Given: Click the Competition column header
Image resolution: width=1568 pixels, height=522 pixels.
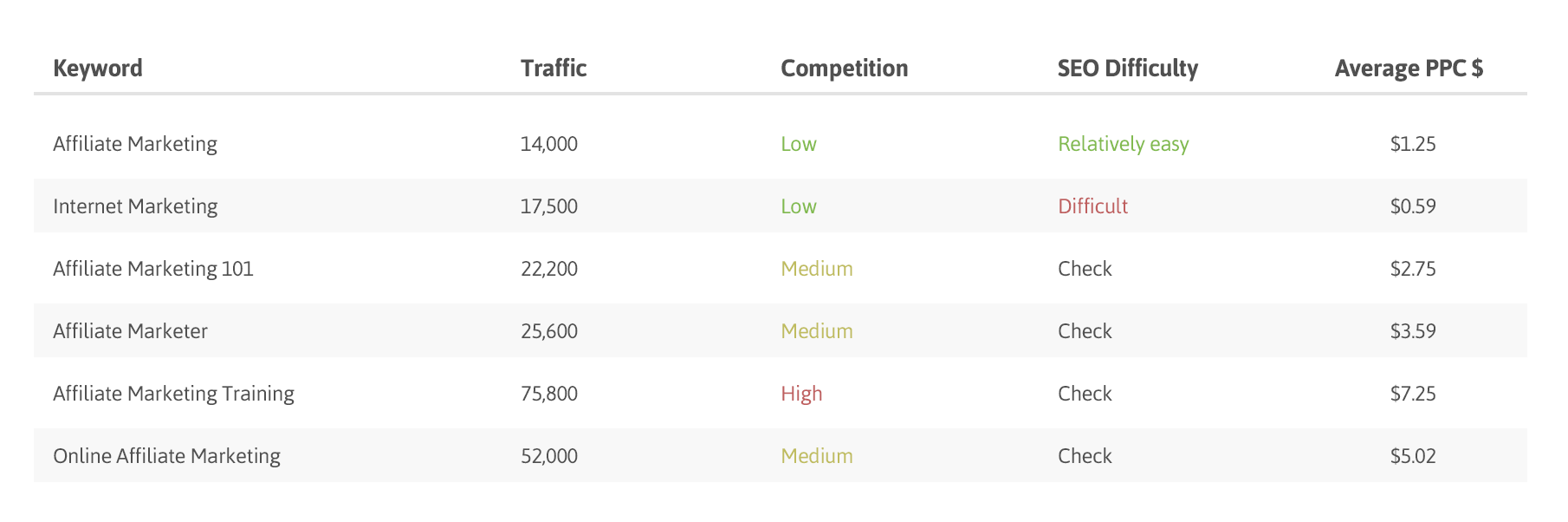Looking at the screenshot, I should [845, 69].
